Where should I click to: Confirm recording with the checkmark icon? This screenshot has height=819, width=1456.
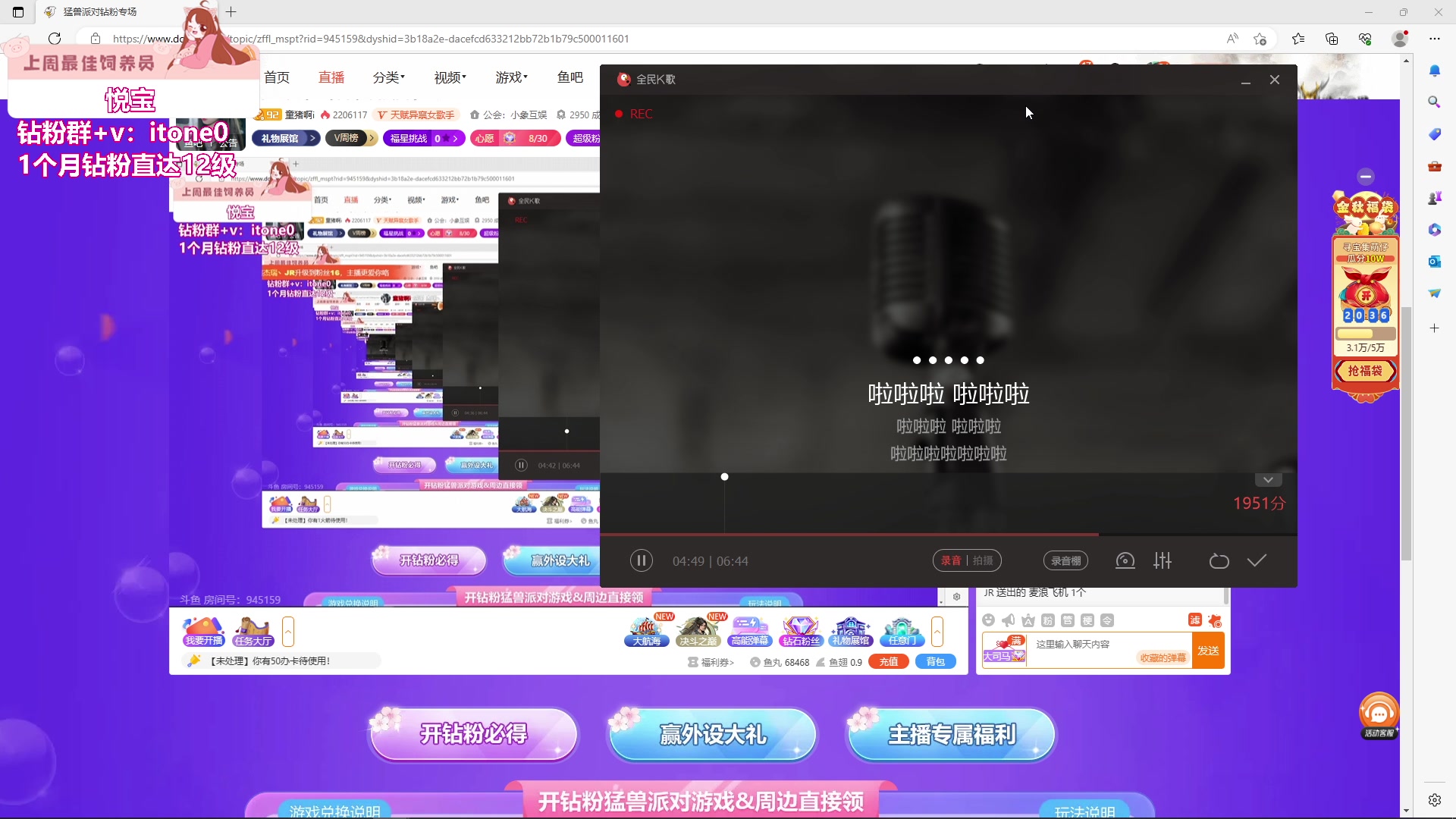[1257, 561]
